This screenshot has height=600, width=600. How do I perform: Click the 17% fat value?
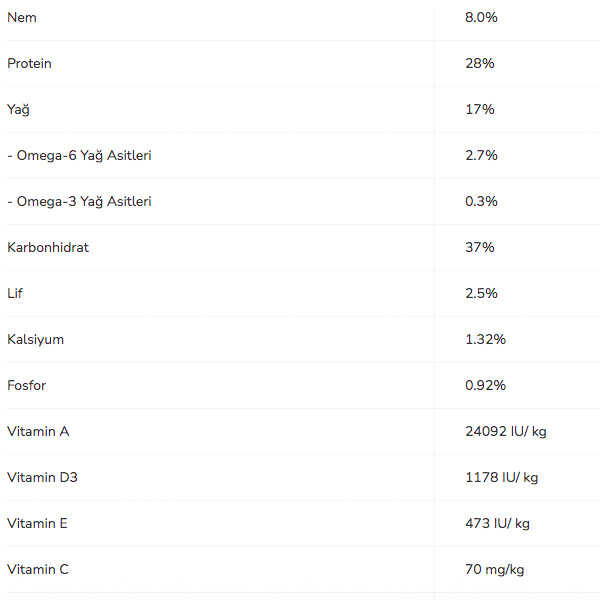click(480, 110)
